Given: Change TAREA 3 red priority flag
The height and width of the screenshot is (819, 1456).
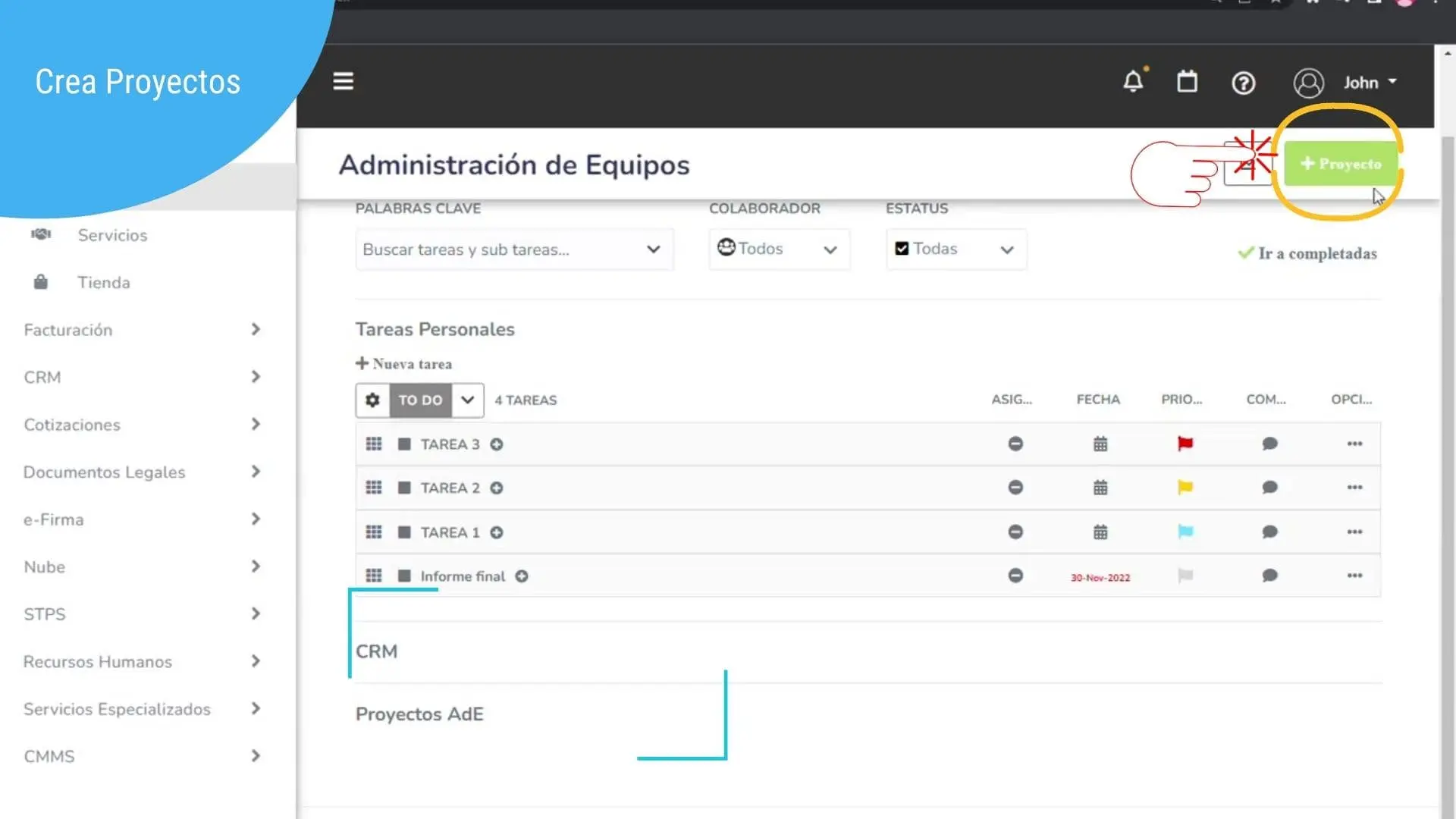Looking at the screenshot, I should [x=1185, y=444].
